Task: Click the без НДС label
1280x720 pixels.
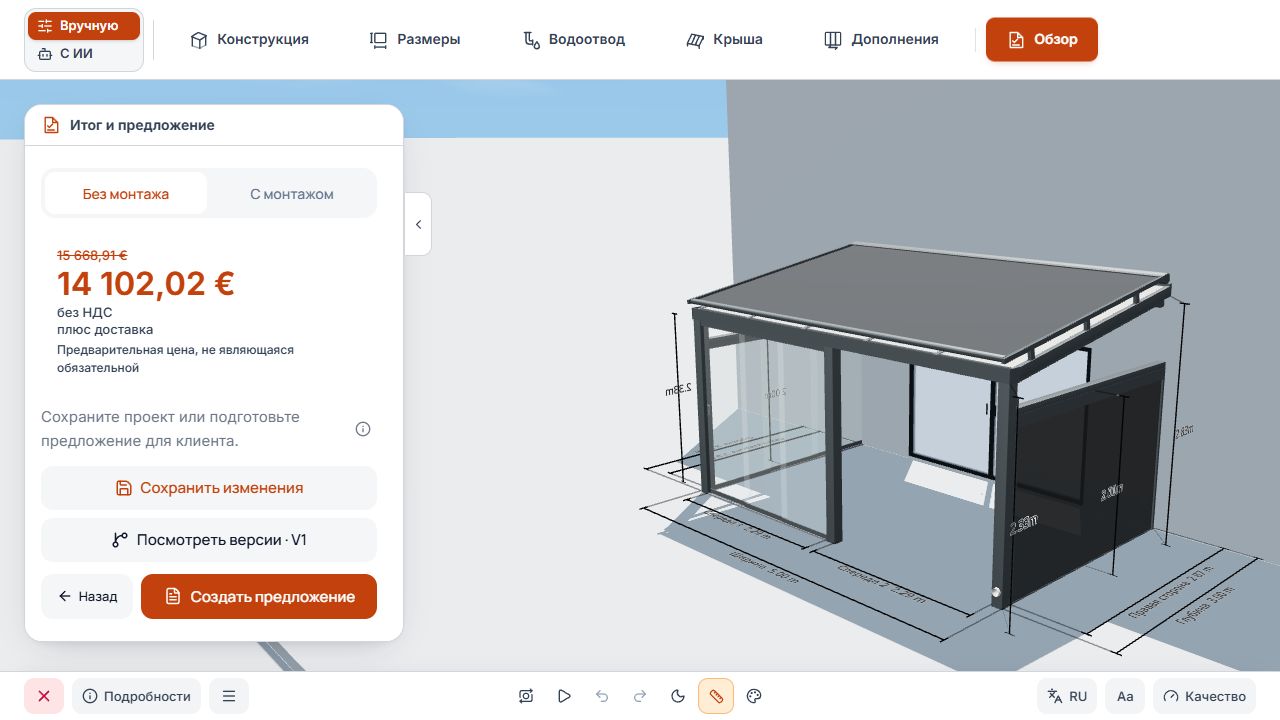Action: pos(85,312)
